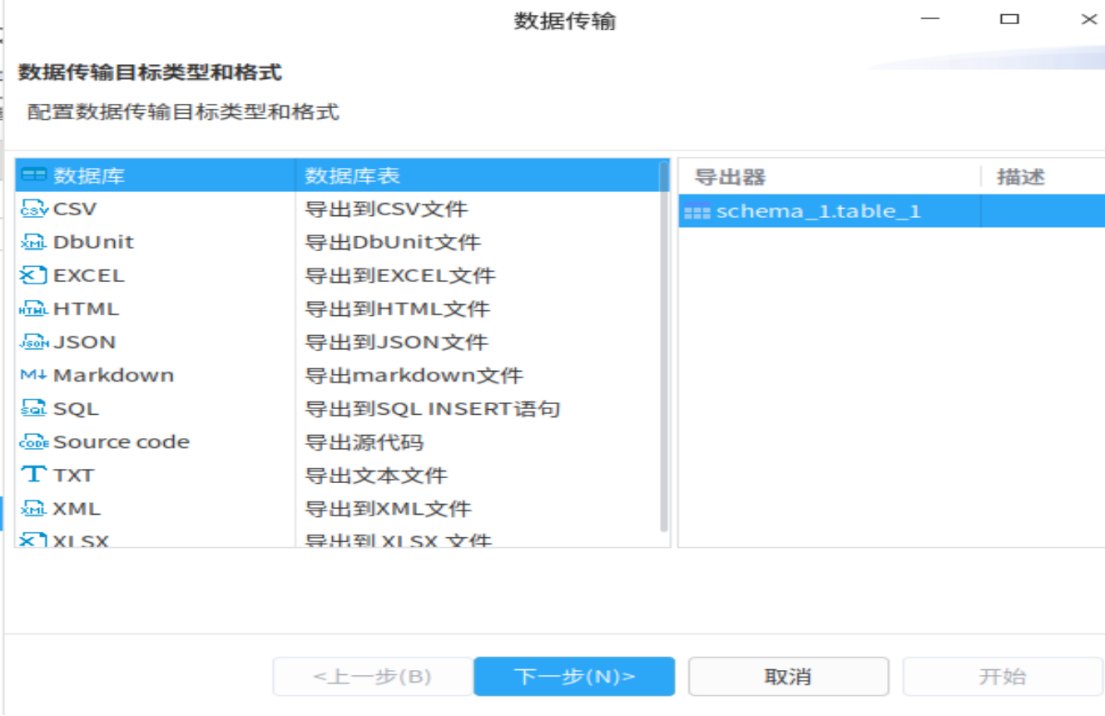This screenshot has width=1105, height=716.
Task: Click the JSON format icon
Action: tap(34, 342)
